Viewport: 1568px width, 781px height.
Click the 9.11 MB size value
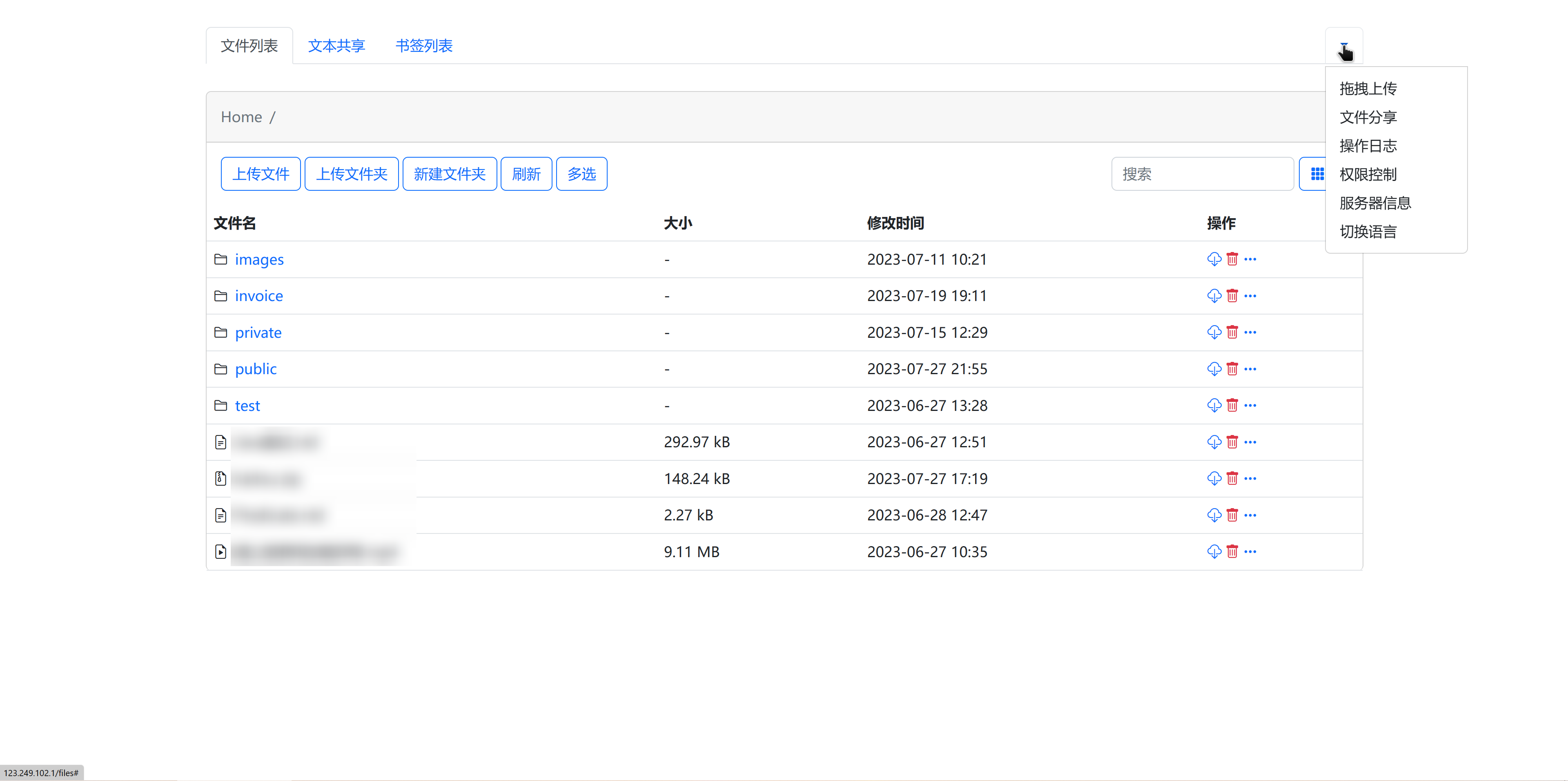(691, 551)
